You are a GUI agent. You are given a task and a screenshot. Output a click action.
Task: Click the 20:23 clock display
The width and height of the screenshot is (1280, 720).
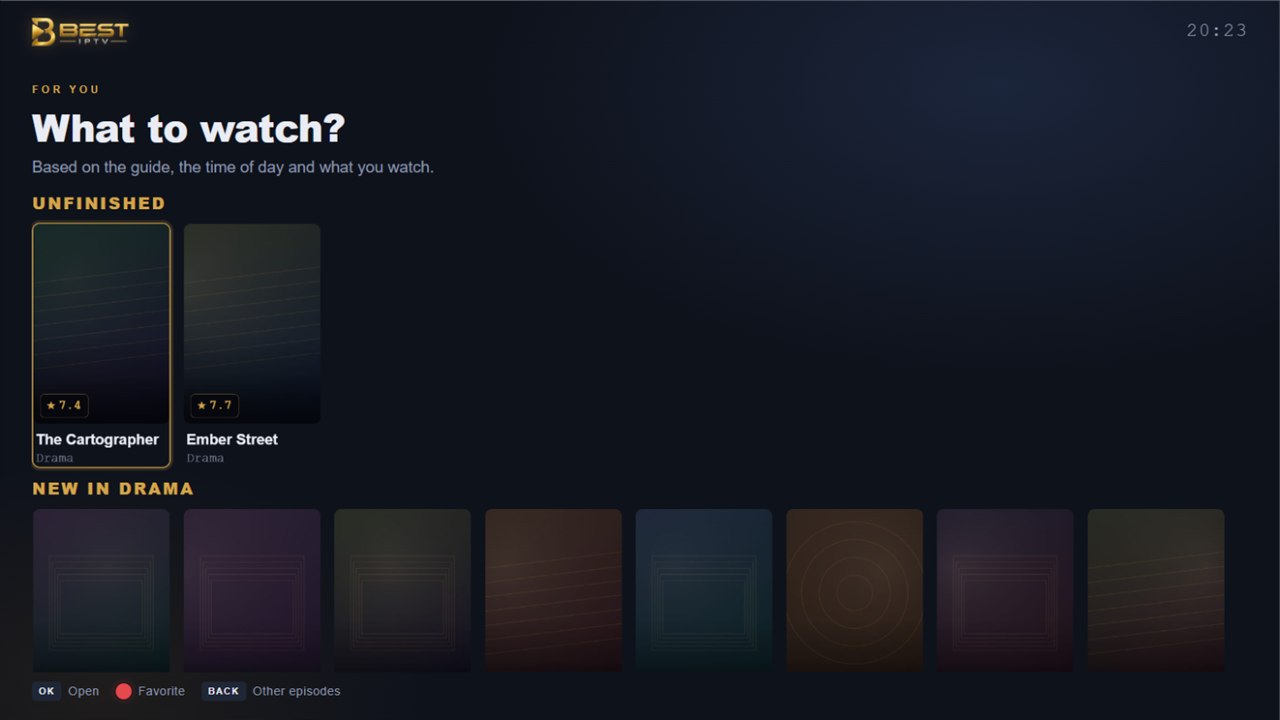click(x=1217, y=31)
